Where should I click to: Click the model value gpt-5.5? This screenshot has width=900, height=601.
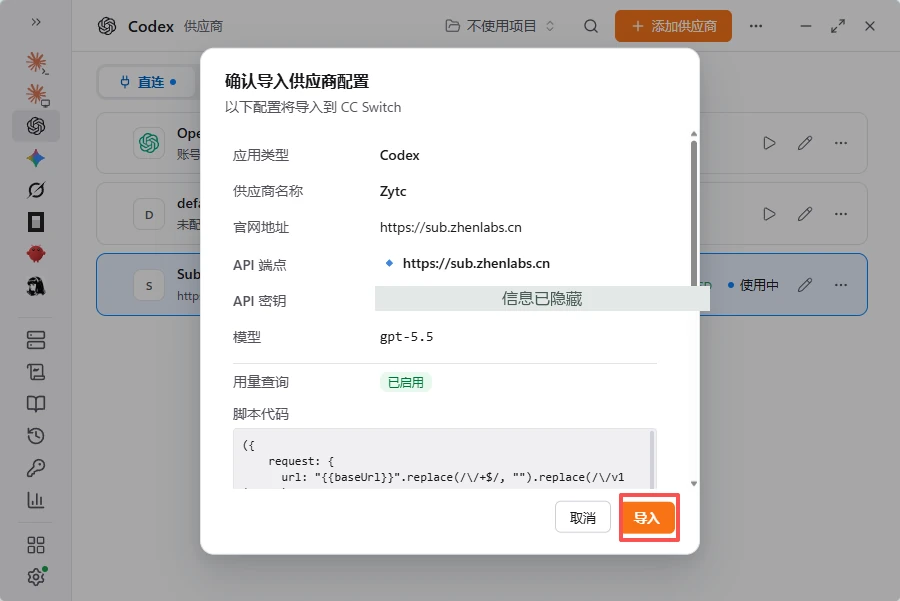coord(406,337)
